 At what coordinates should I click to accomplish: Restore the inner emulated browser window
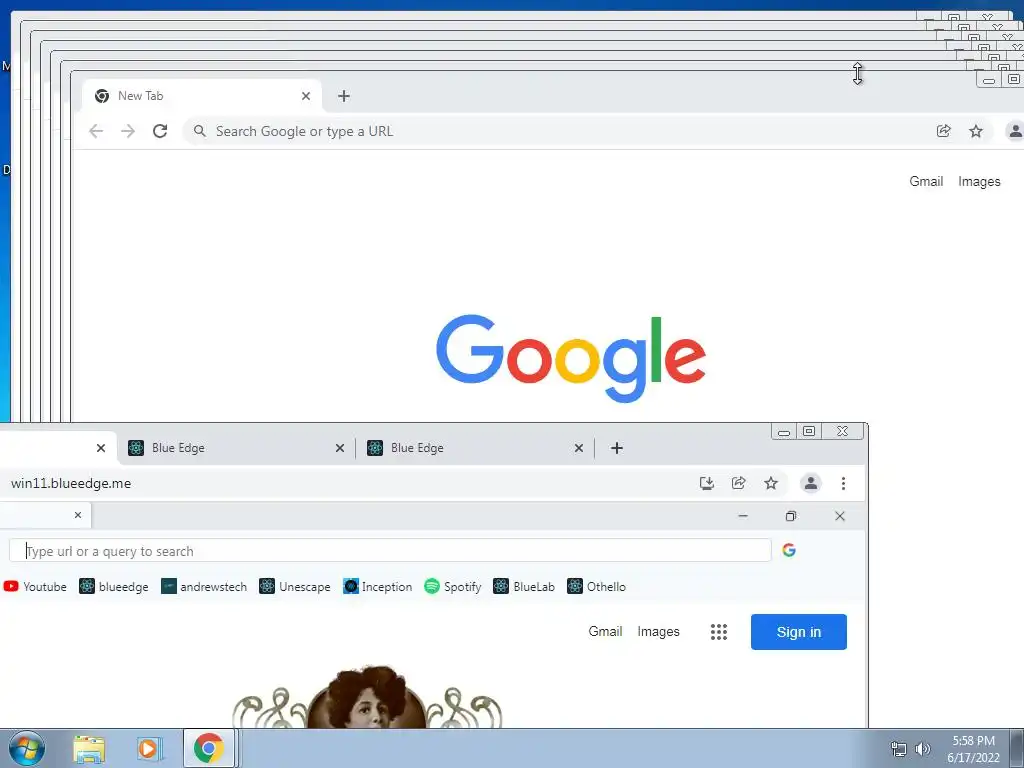791,516
